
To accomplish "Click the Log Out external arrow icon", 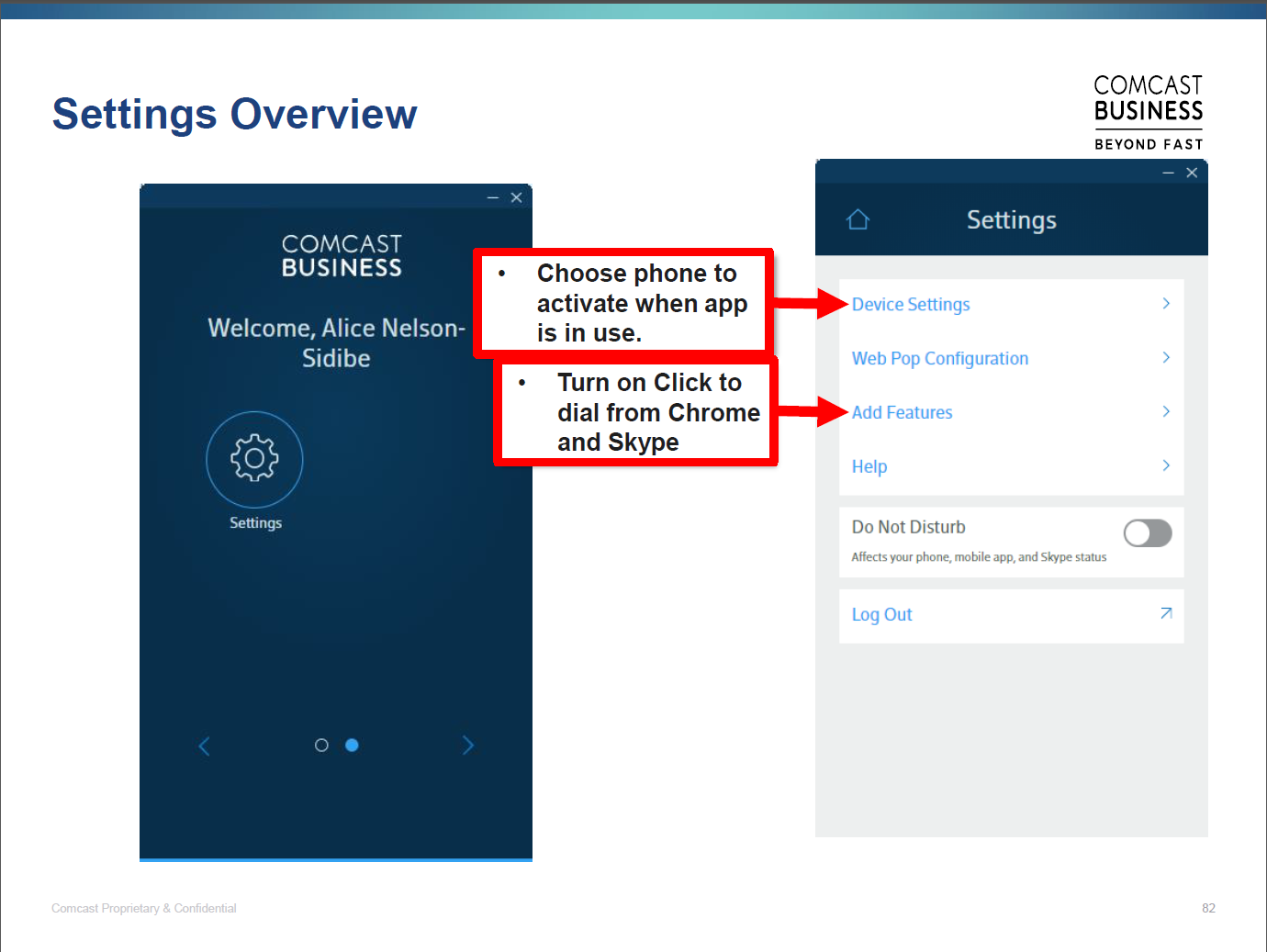I will pyautogui.click(x=1166, y=613).
